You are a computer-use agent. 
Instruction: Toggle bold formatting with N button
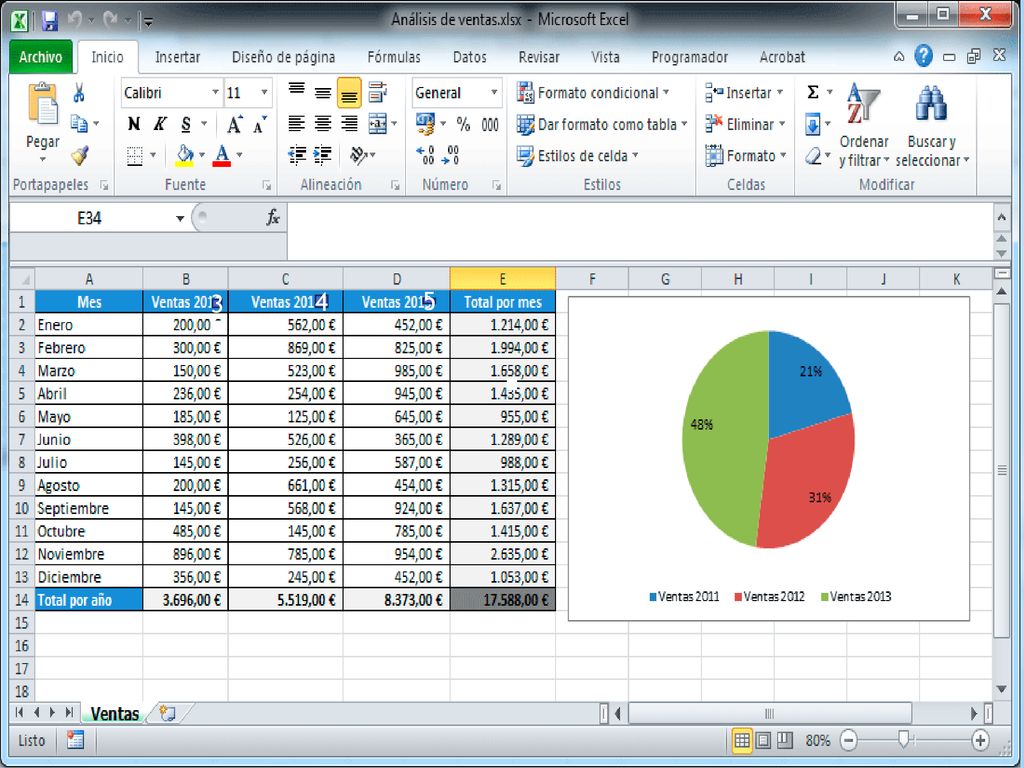[133, 123]
